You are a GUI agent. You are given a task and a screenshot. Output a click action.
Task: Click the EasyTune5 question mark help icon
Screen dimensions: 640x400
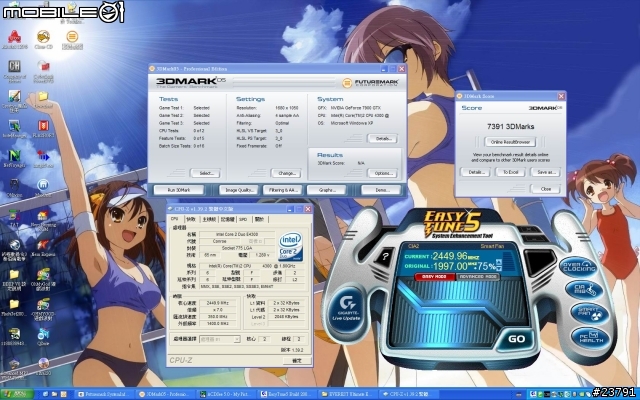pyautogui.click(x=384, y=257)
